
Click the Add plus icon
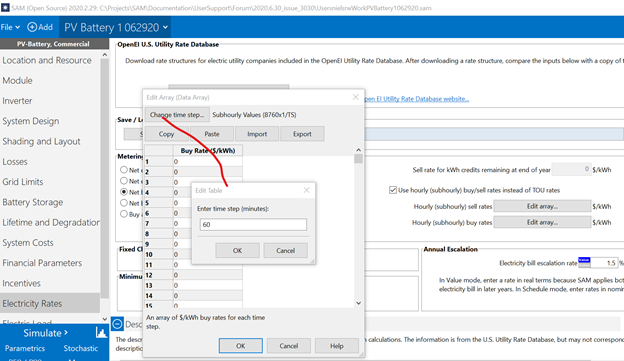coord(32,27)
